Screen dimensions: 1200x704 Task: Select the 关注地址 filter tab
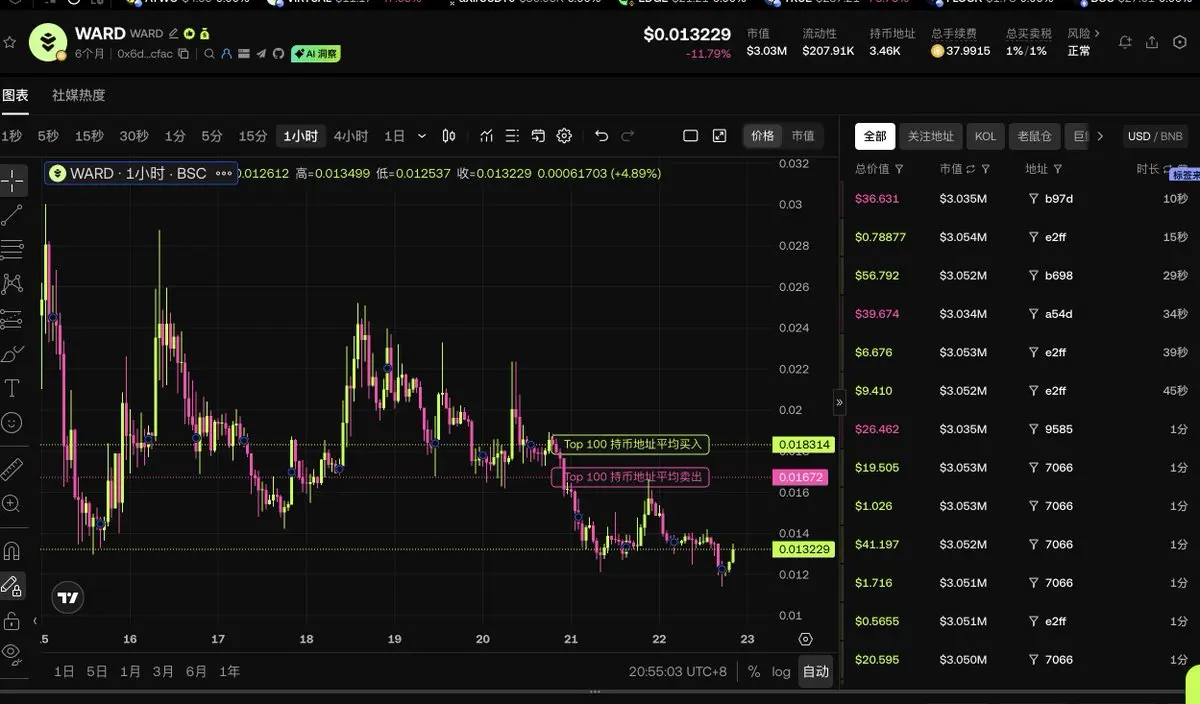coord(930,136)
